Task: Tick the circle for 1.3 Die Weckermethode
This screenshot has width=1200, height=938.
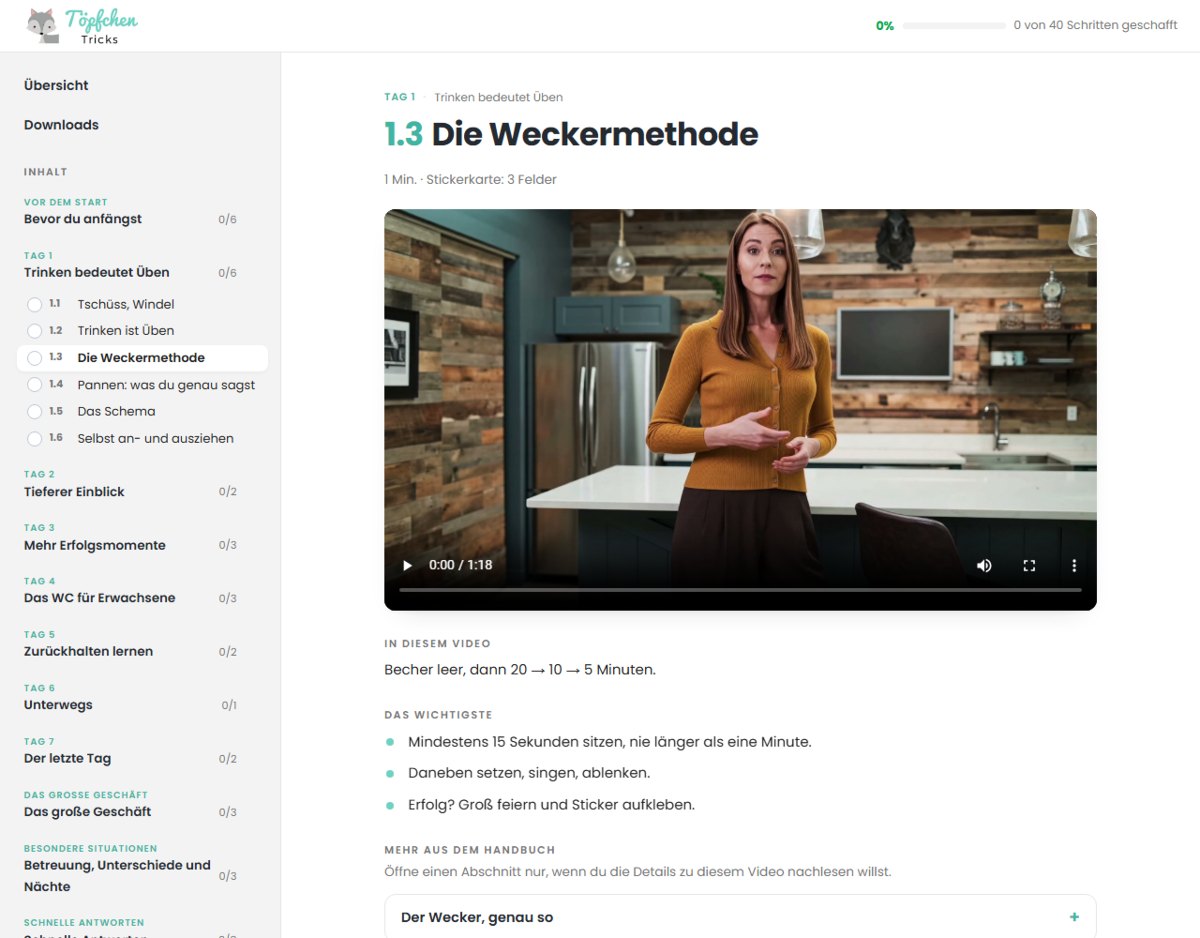Action: (35, 358)
